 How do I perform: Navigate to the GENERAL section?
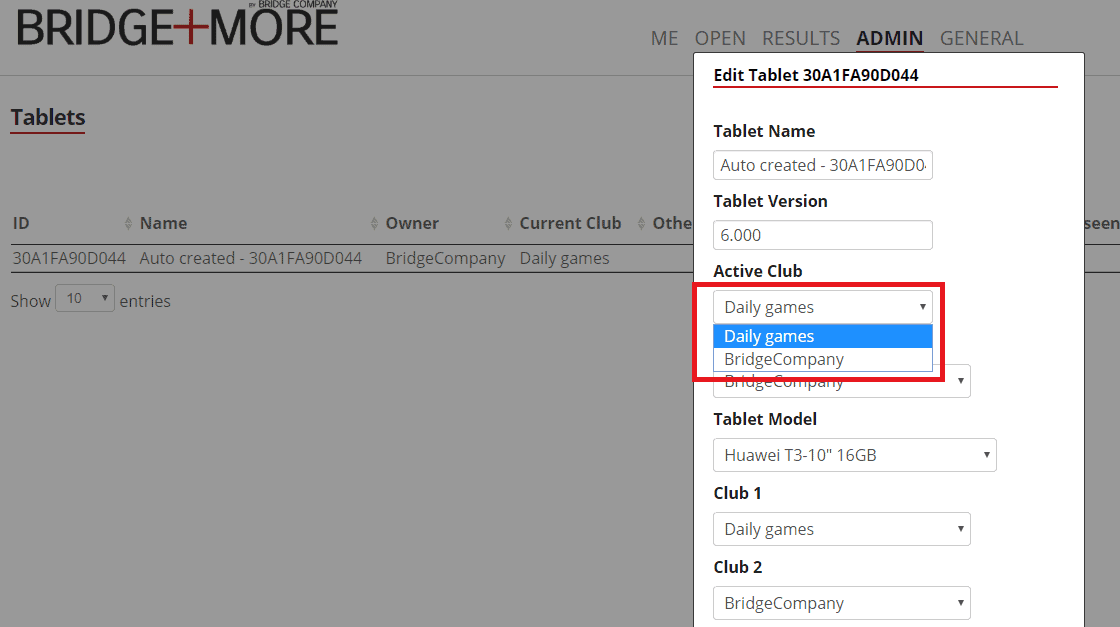(981, 38)
